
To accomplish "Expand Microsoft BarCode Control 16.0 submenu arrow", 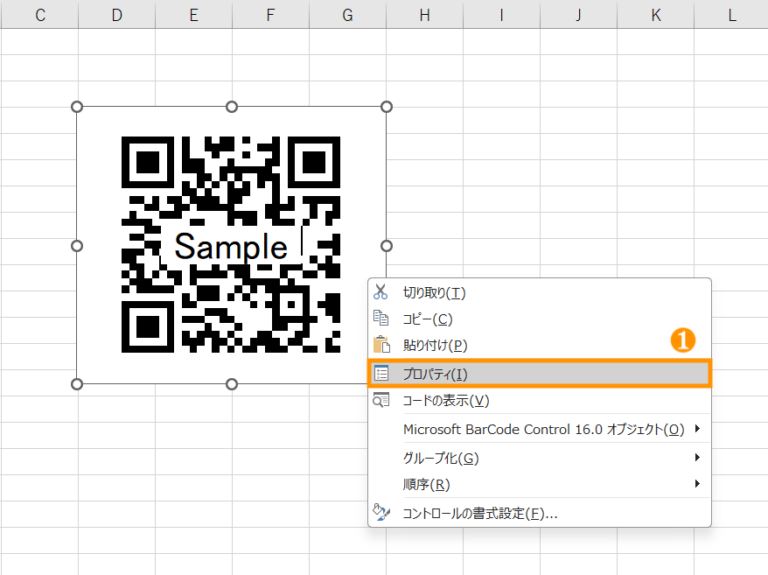I will pyautogui.click(x=696, y=429).
